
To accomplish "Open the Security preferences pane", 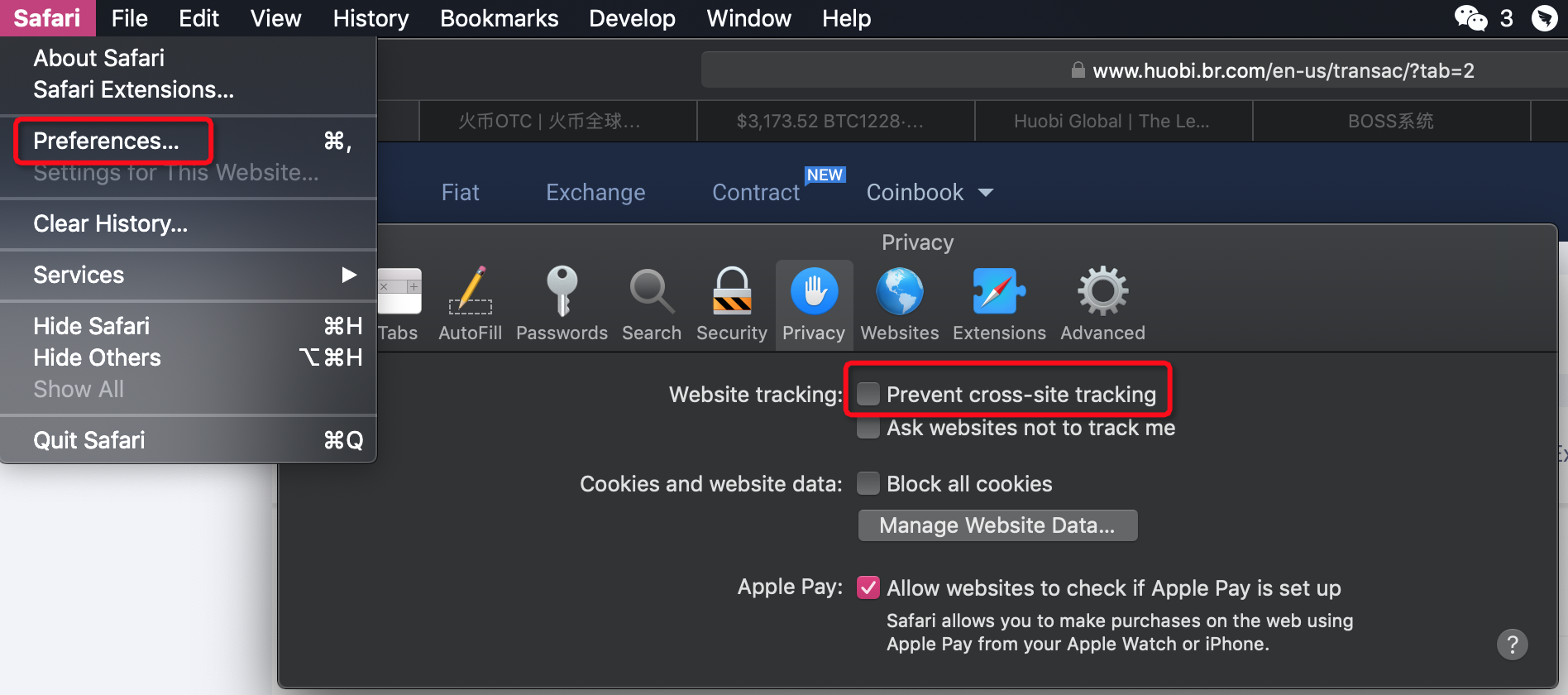I will point(732,304).
